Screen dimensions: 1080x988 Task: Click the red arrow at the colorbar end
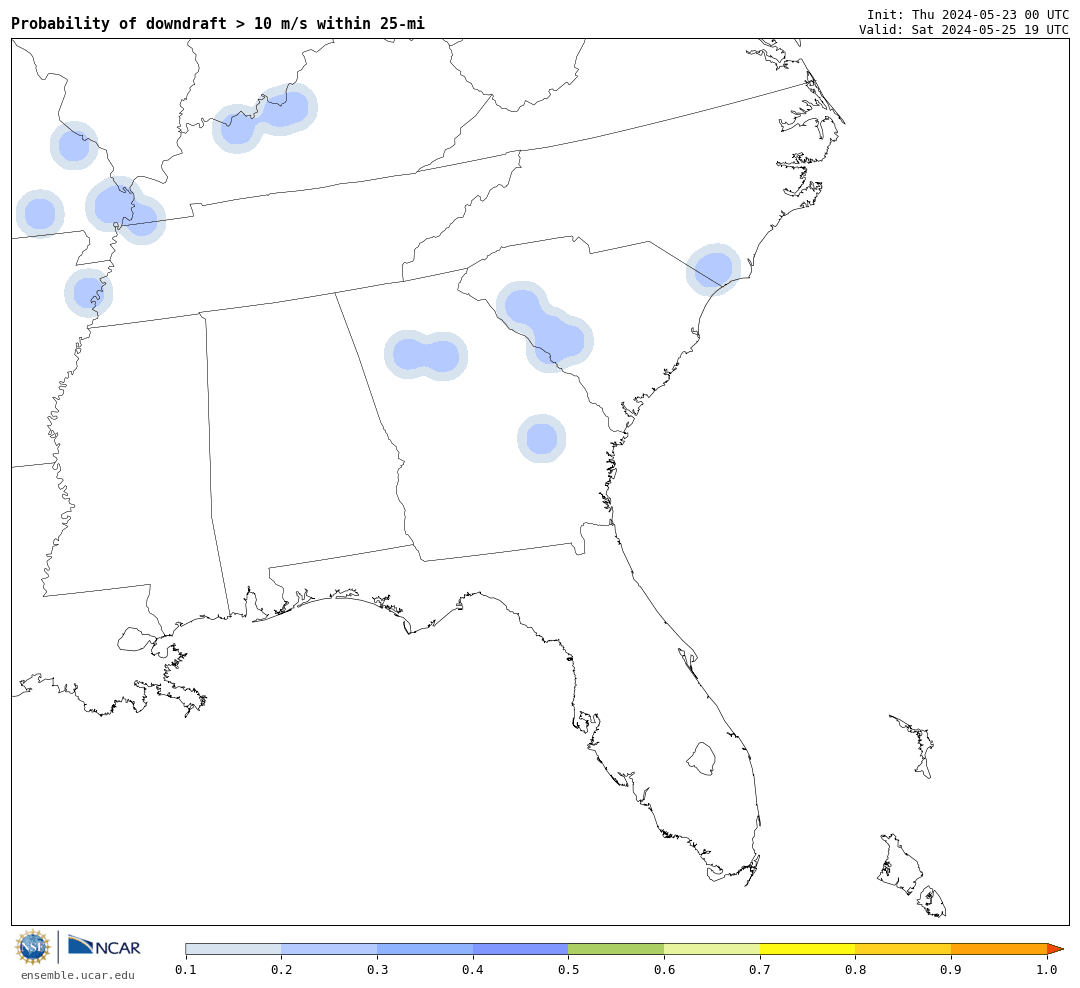1055,949
